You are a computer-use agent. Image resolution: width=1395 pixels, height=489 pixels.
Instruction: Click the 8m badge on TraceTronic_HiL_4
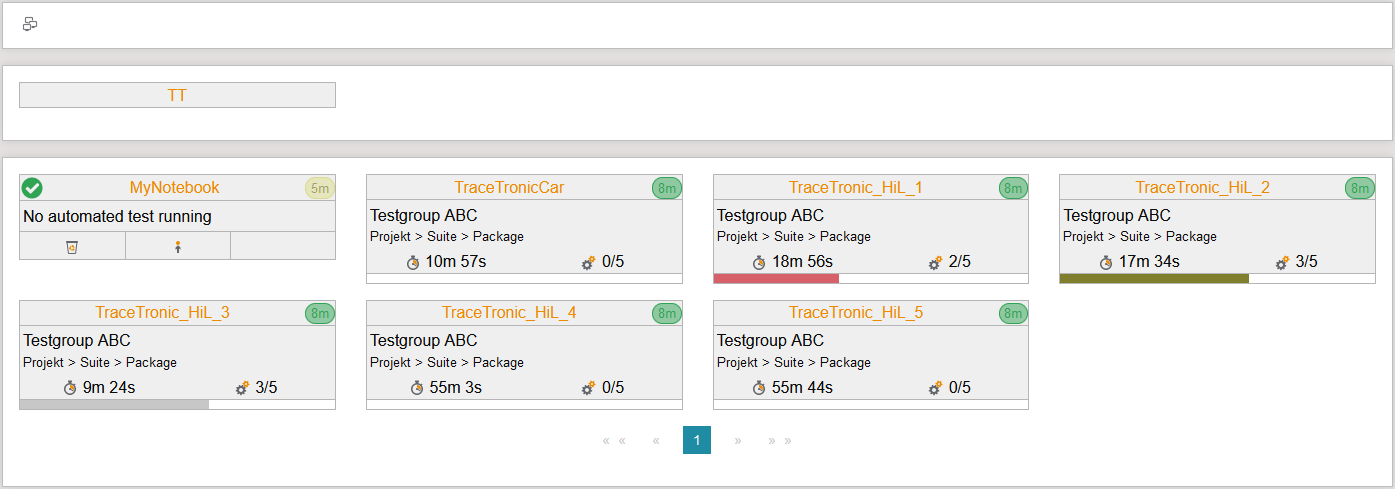[x=667, y=314]
